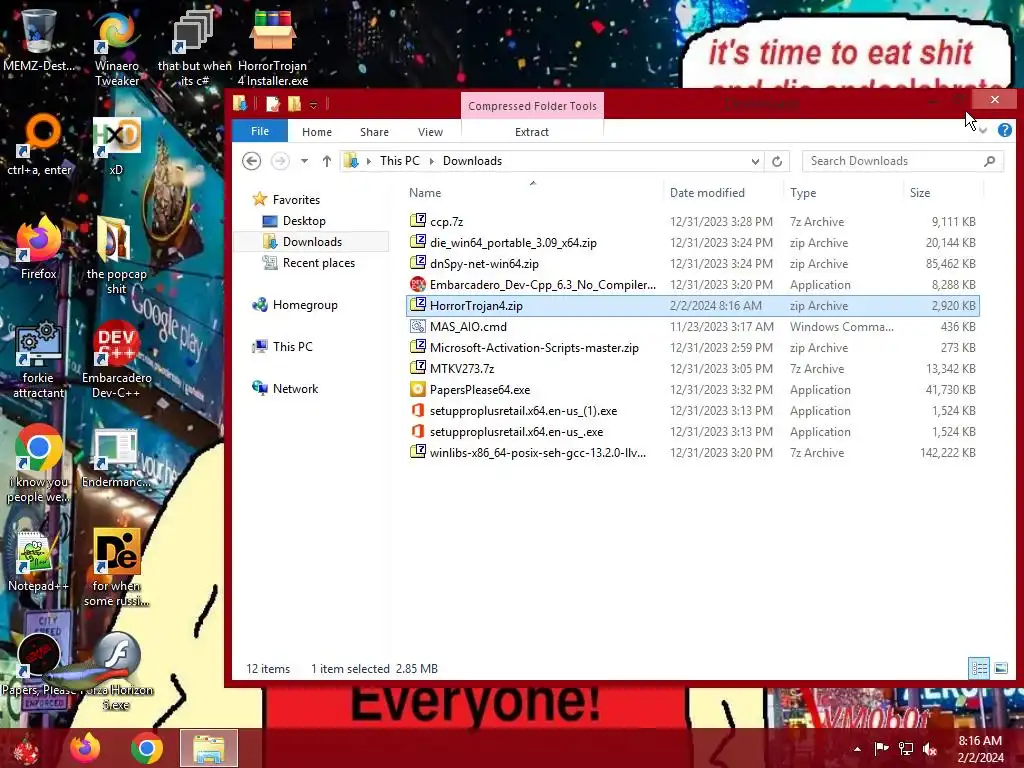Viewport: 1024px width, 768px height.
Task: Open Explorer Help question mark icon
Action: (1004, 130)
